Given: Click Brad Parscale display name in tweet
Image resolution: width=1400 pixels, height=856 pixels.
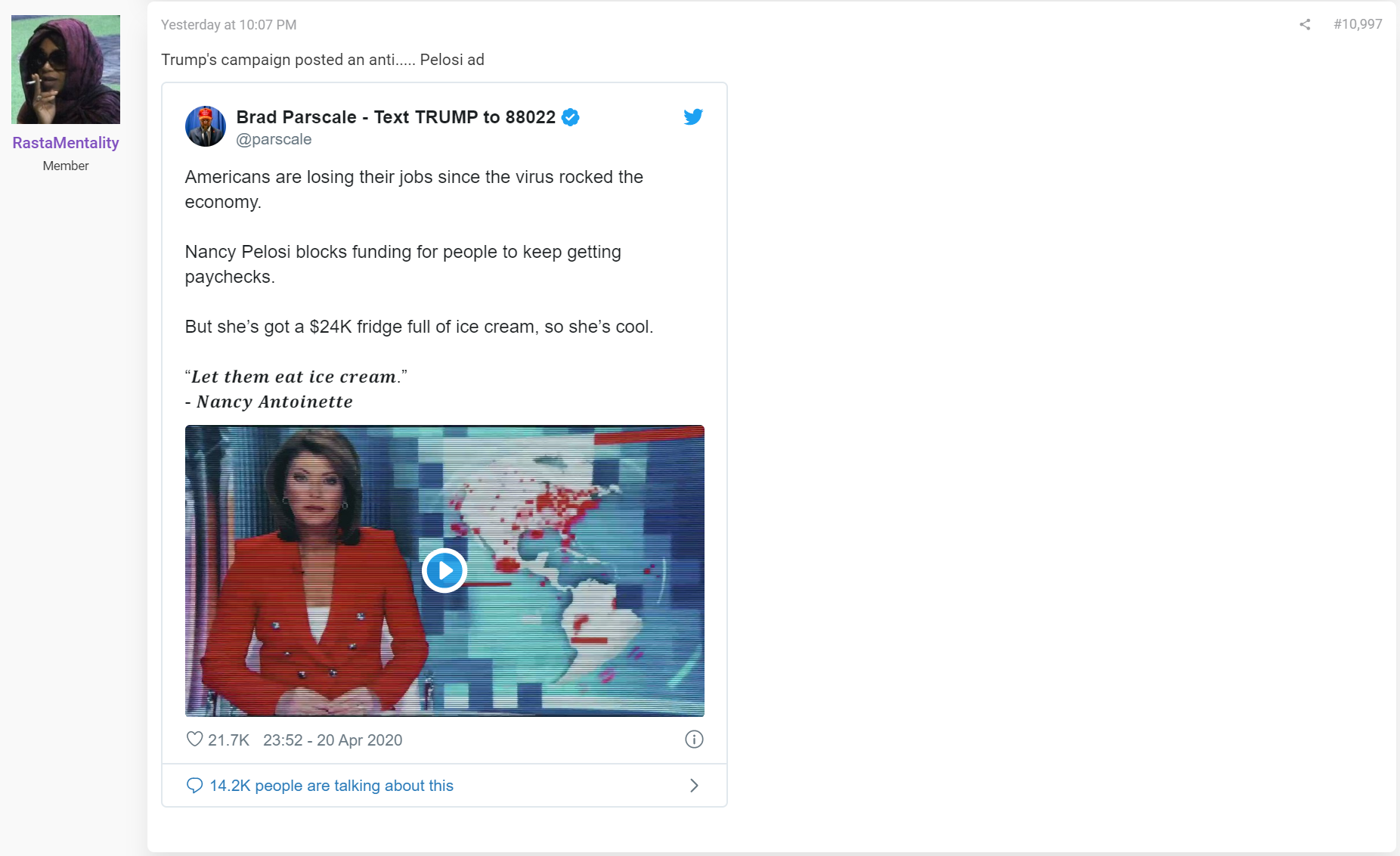Looking at the screenshot, I should point(395,117).
